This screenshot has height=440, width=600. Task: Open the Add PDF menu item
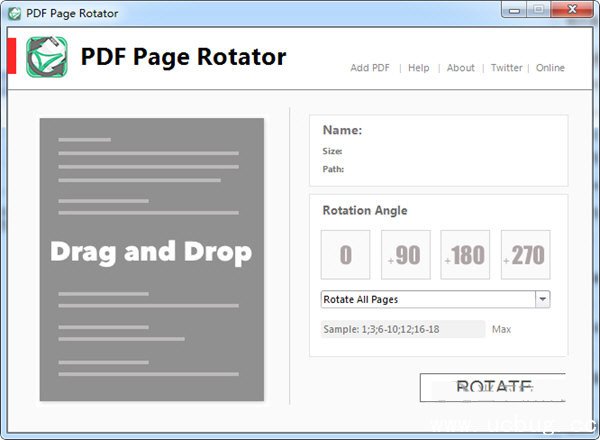click(370, 68)
